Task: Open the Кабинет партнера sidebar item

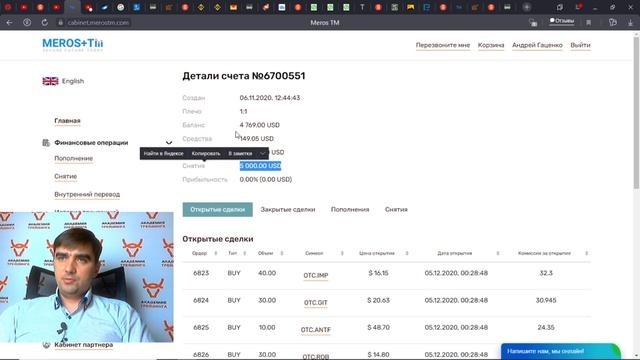Action: click(84, 345)
